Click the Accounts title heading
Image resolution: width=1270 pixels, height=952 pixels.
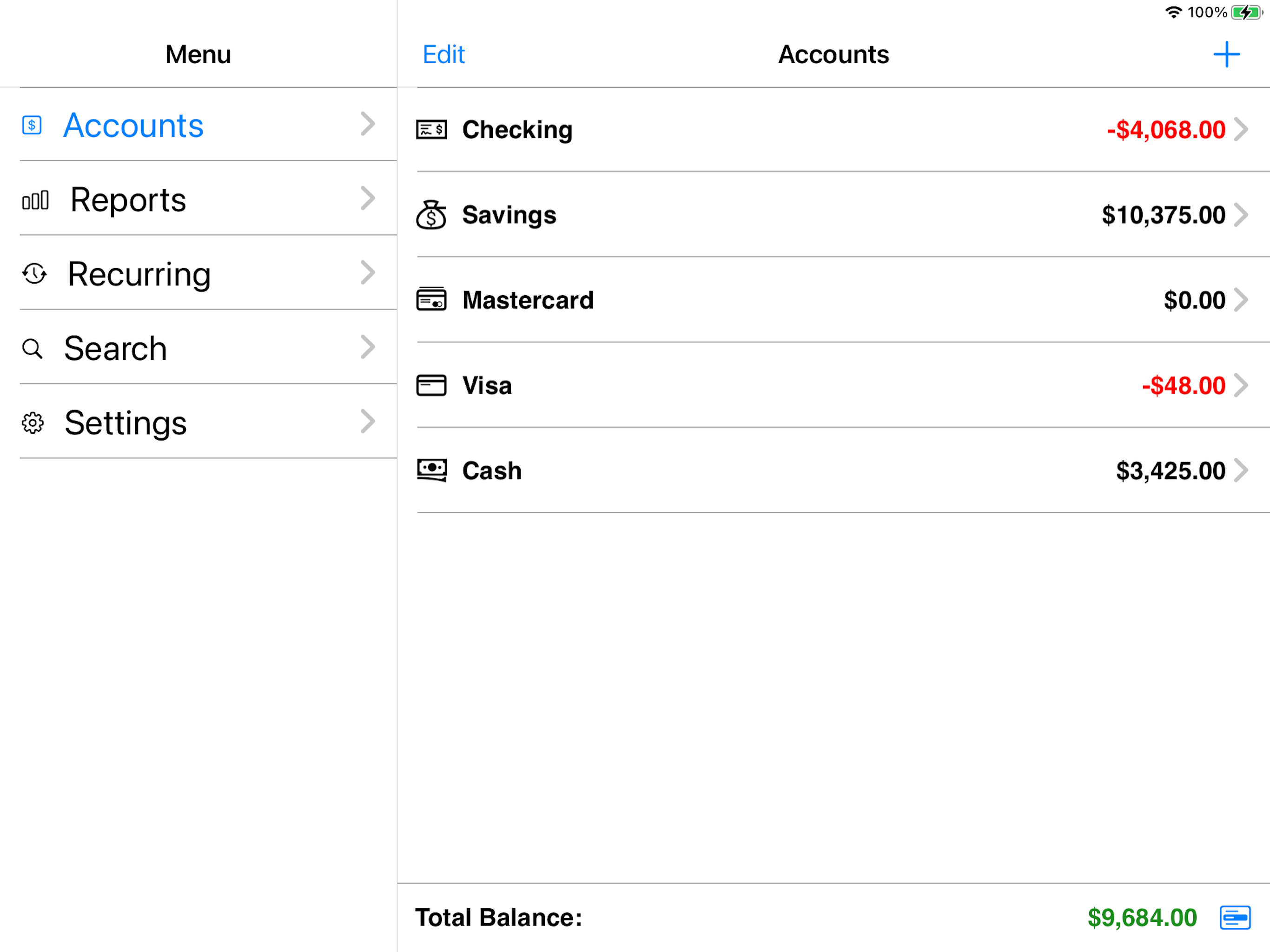[x=833, y=54]
